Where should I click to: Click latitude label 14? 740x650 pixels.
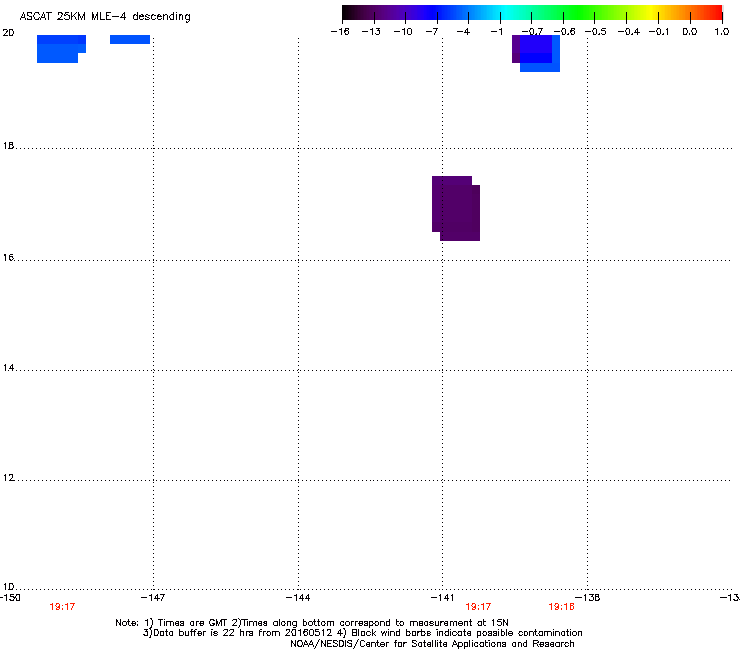8,367
